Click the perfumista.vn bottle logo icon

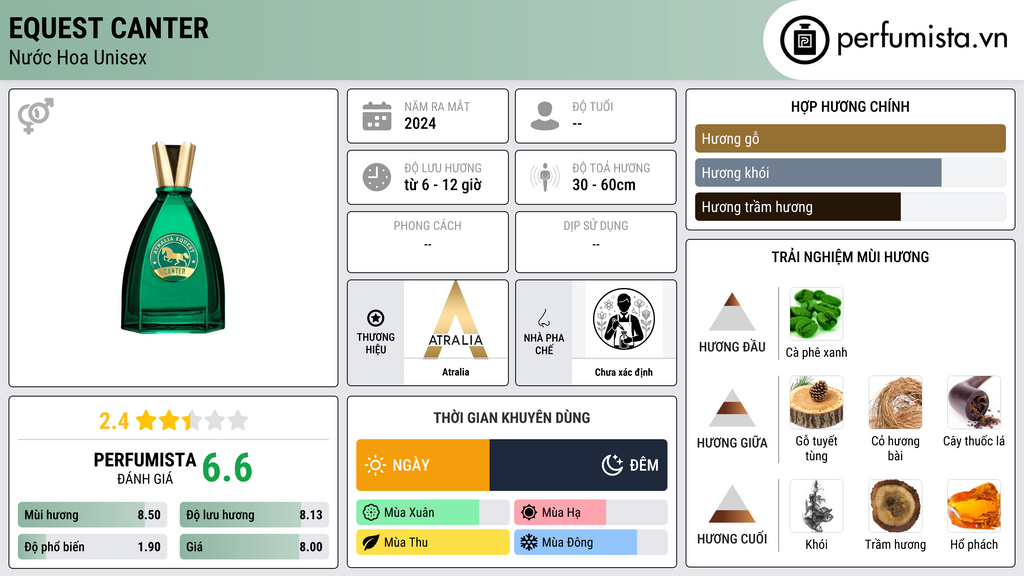click(804, 40)
